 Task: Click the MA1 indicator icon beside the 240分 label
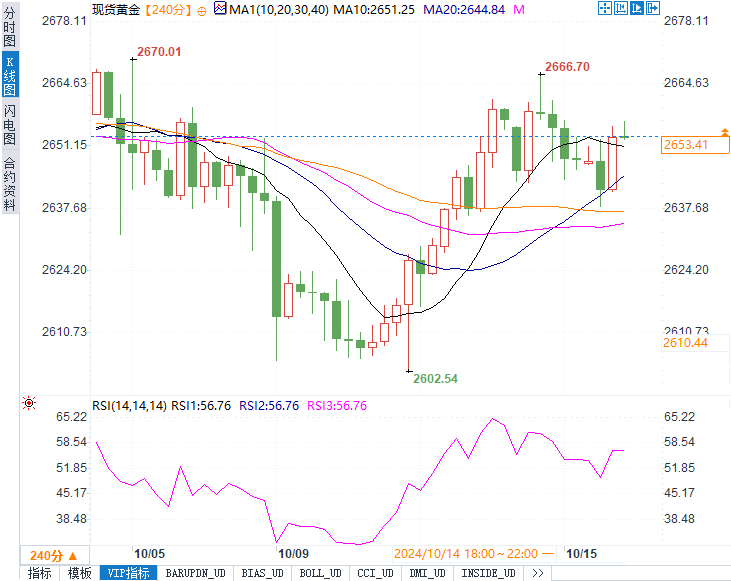pos(221,9)
